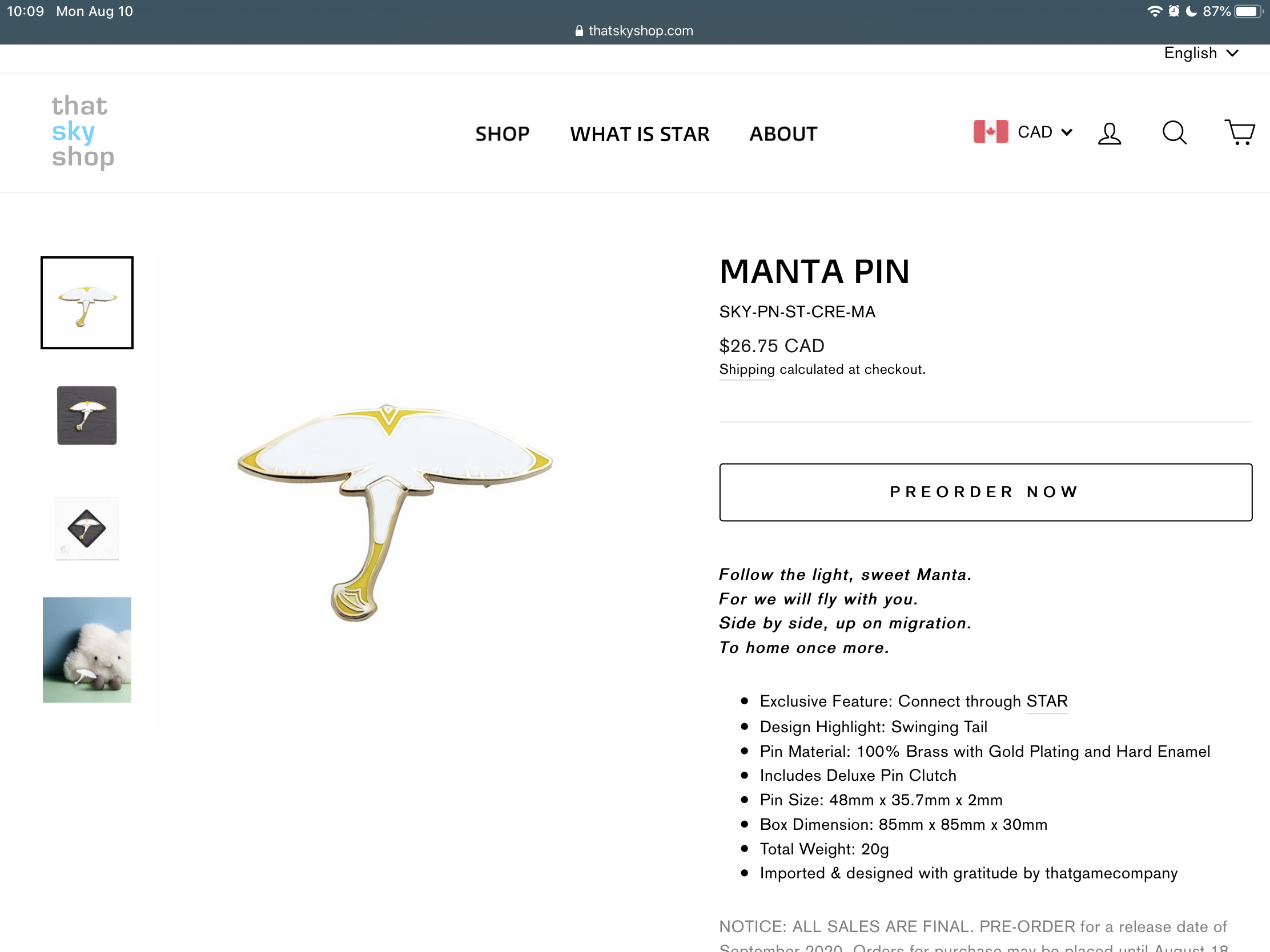The image size is (1270, 952).
Task: Open the WHAT IS STAR menu item
Action: [639, 134]
